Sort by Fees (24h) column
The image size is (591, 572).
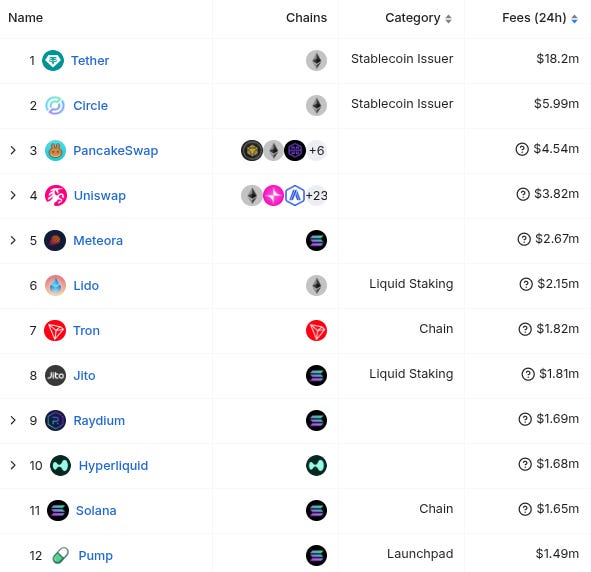click(x=540, y=18)
